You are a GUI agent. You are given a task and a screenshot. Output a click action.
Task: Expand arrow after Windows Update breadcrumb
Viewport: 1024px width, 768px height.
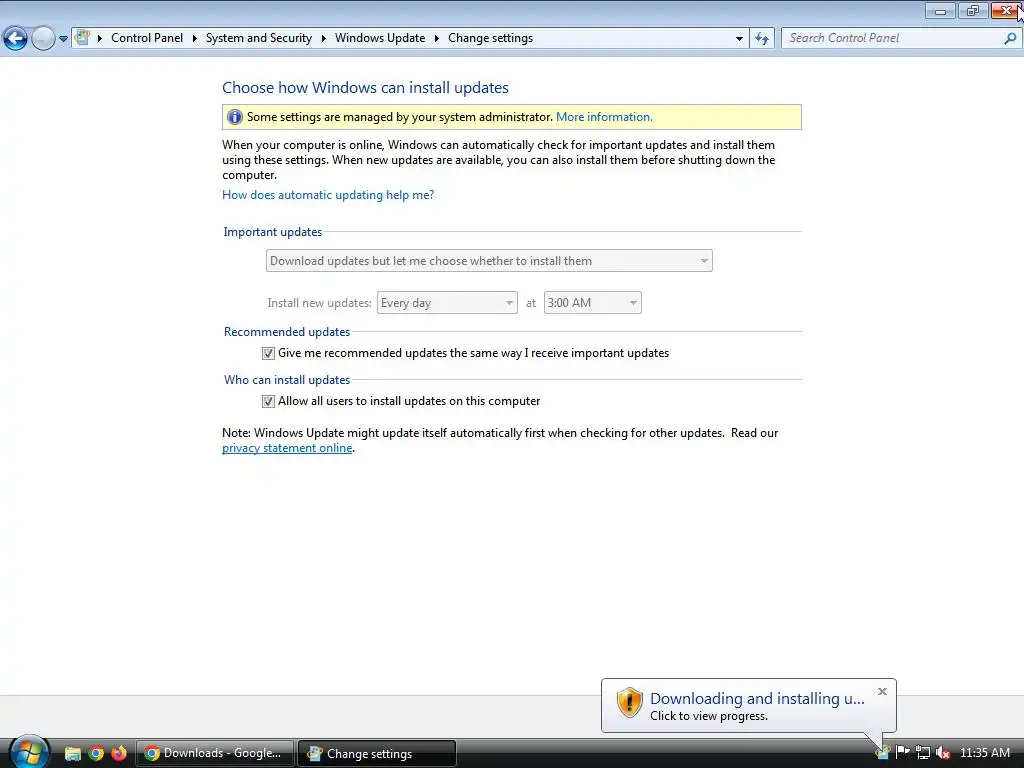point(437,38)
